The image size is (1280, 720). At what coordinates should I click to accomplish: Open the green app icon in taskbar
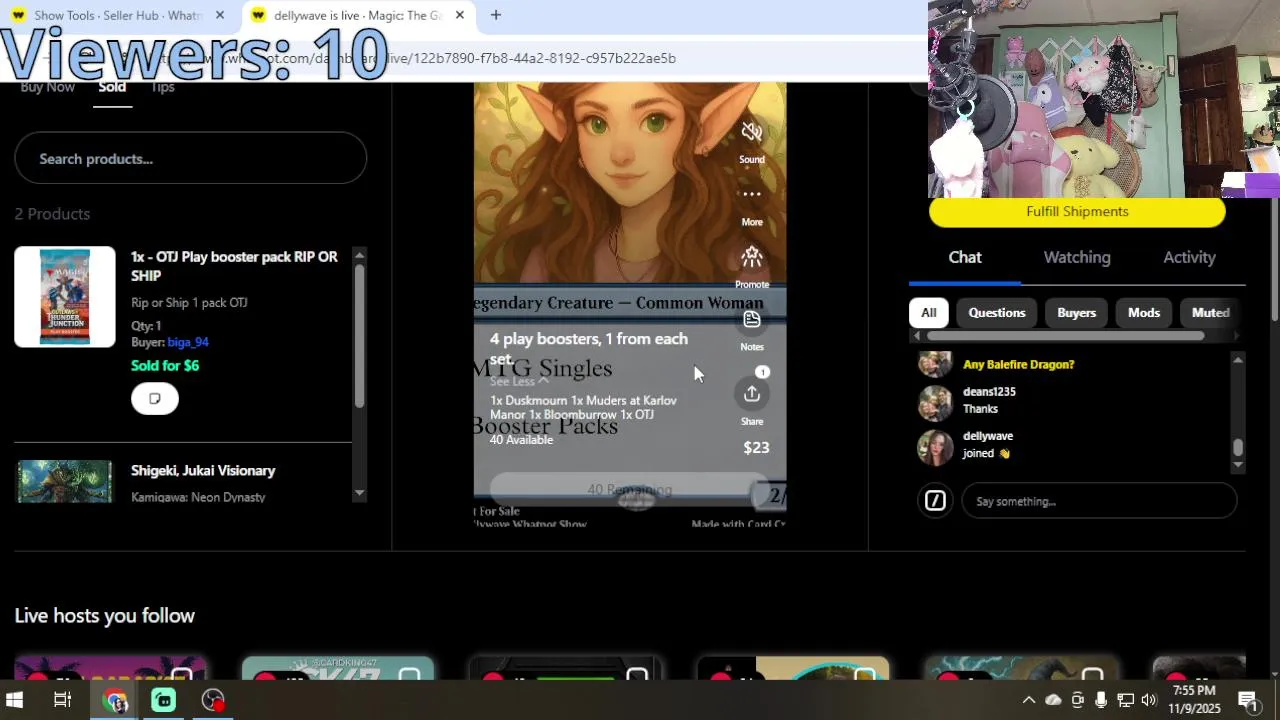pyautogui.click(x=163, y=701)
